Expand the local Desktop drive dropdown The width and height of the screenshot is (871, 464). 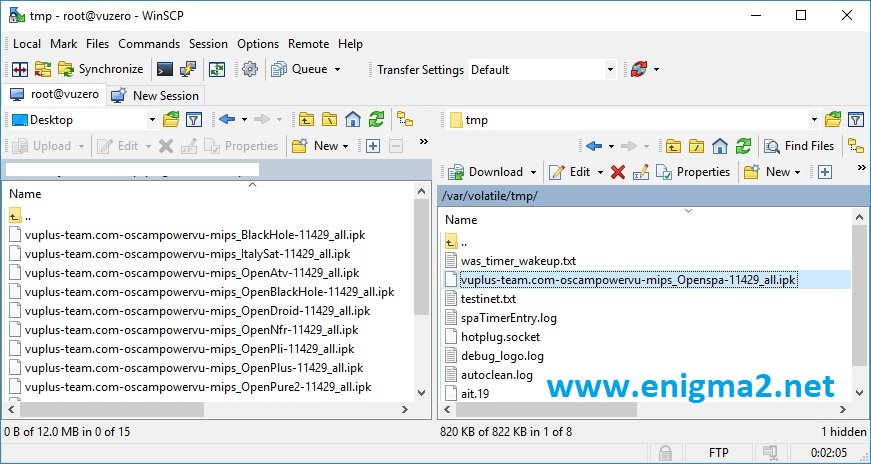pos(152,119)
